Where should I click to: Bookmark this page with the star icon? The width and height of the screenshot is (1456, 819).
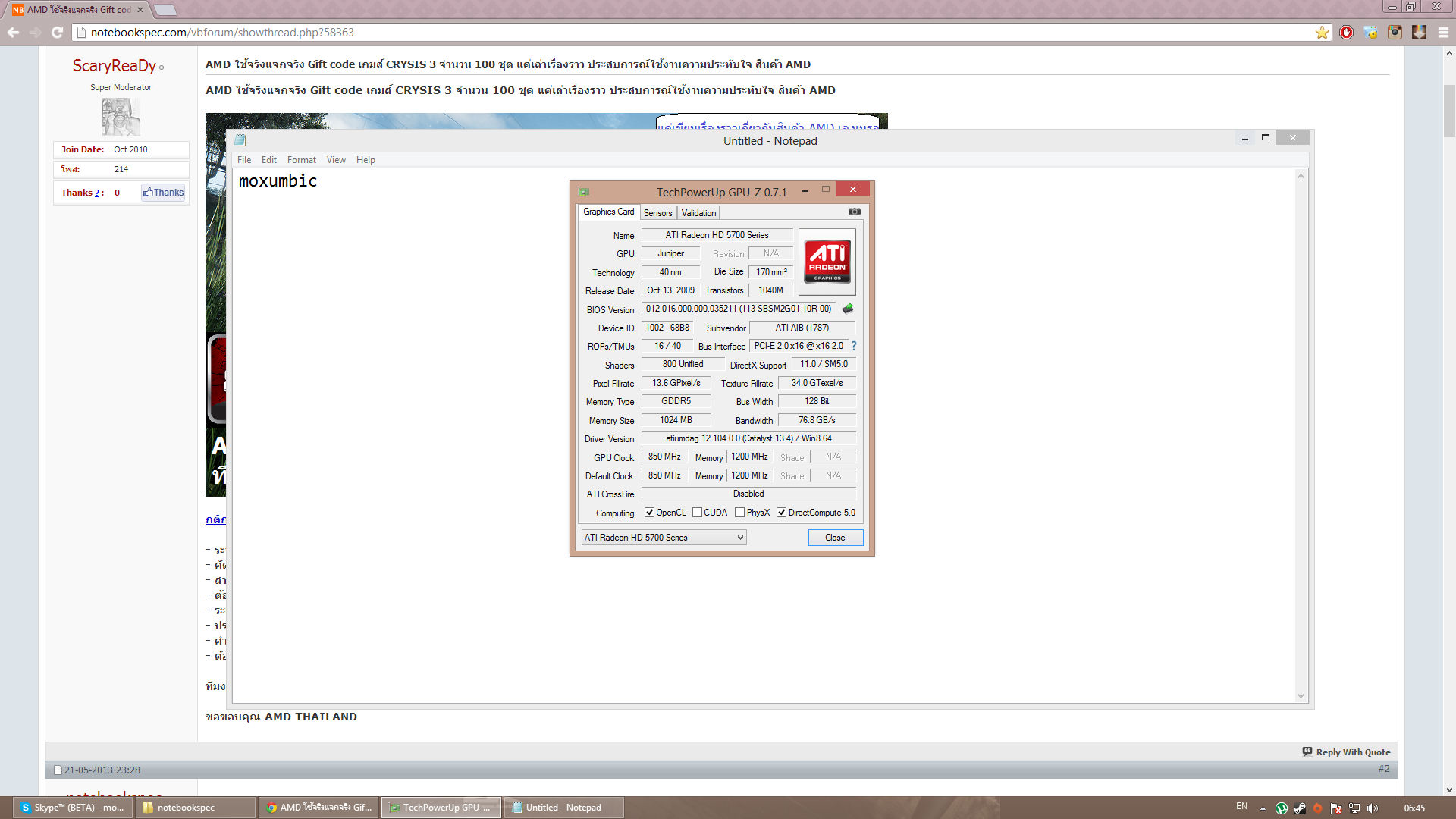coord(1322,33)
